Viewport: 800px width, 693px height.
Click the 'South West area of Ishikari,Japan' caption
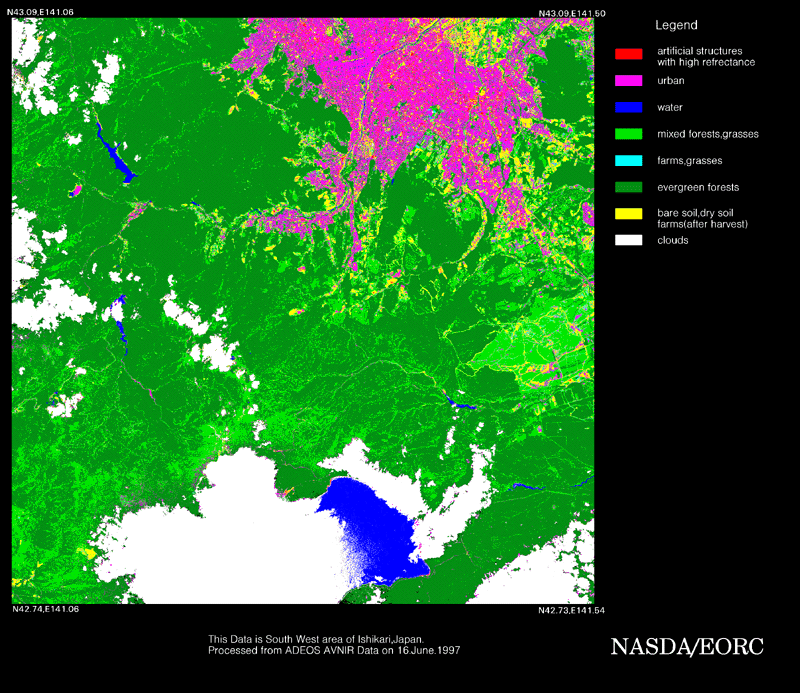click(316, 639)
